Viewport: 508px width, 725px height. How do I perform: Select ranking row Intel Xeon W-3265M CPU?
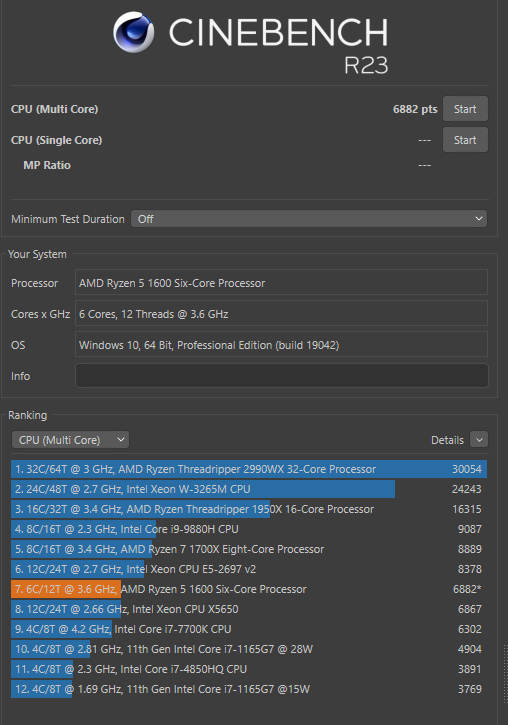pyautogui.click(x=249, y=489)
